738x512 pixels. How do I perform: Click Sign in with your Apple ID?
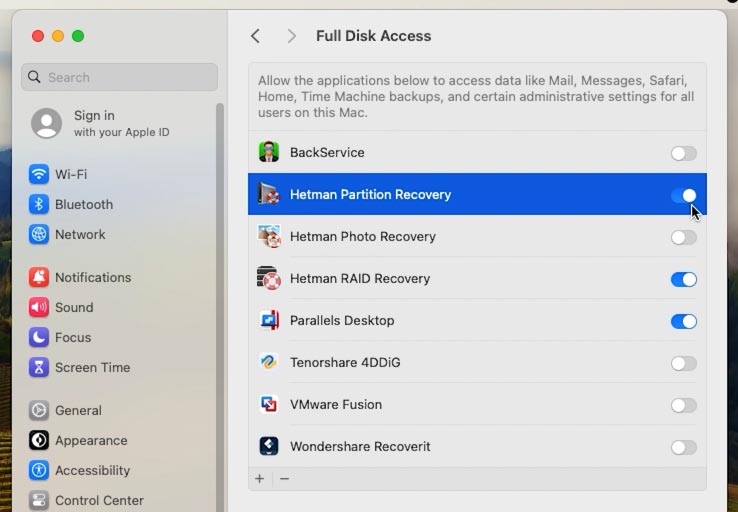coord(100,123)
